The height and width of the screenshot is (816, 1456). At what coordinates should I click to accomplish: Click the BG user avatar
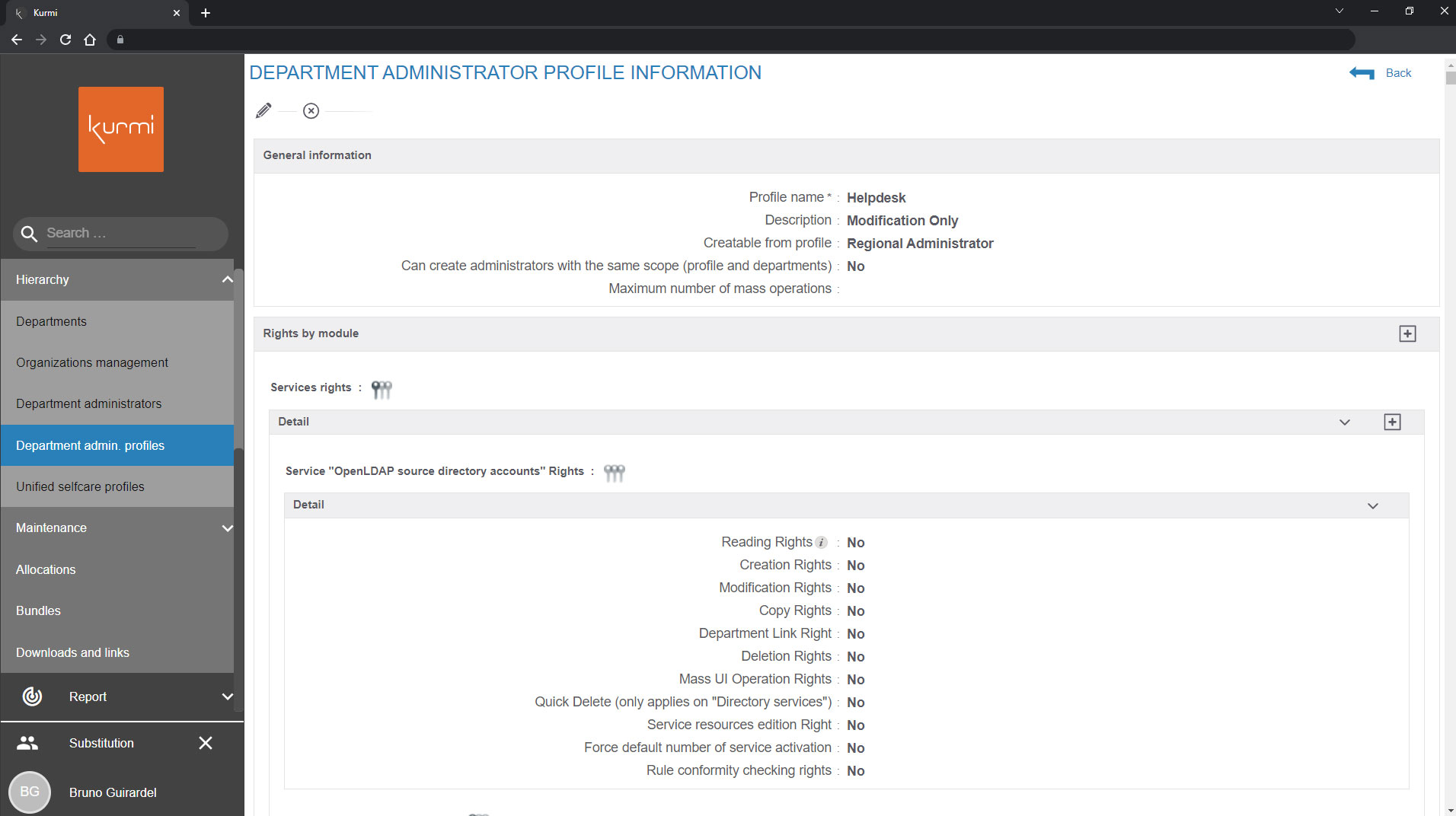coord(30,792)
